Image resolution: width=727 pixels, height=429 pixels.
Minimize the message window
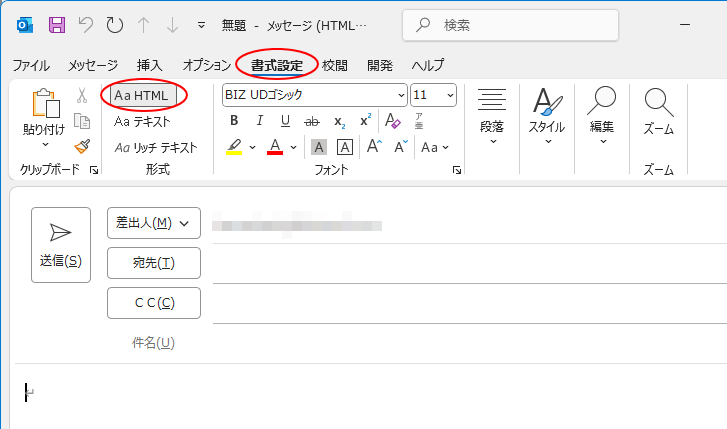[685, 25]
